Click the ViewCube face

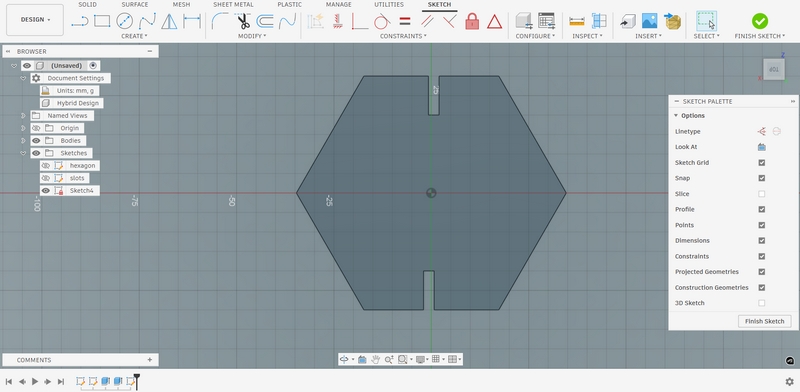click(774, 69)
